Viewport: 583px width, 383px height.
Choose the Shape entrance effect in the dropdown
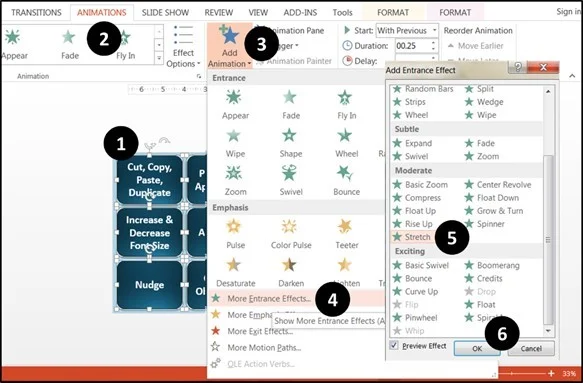click(x=290, y=143)
